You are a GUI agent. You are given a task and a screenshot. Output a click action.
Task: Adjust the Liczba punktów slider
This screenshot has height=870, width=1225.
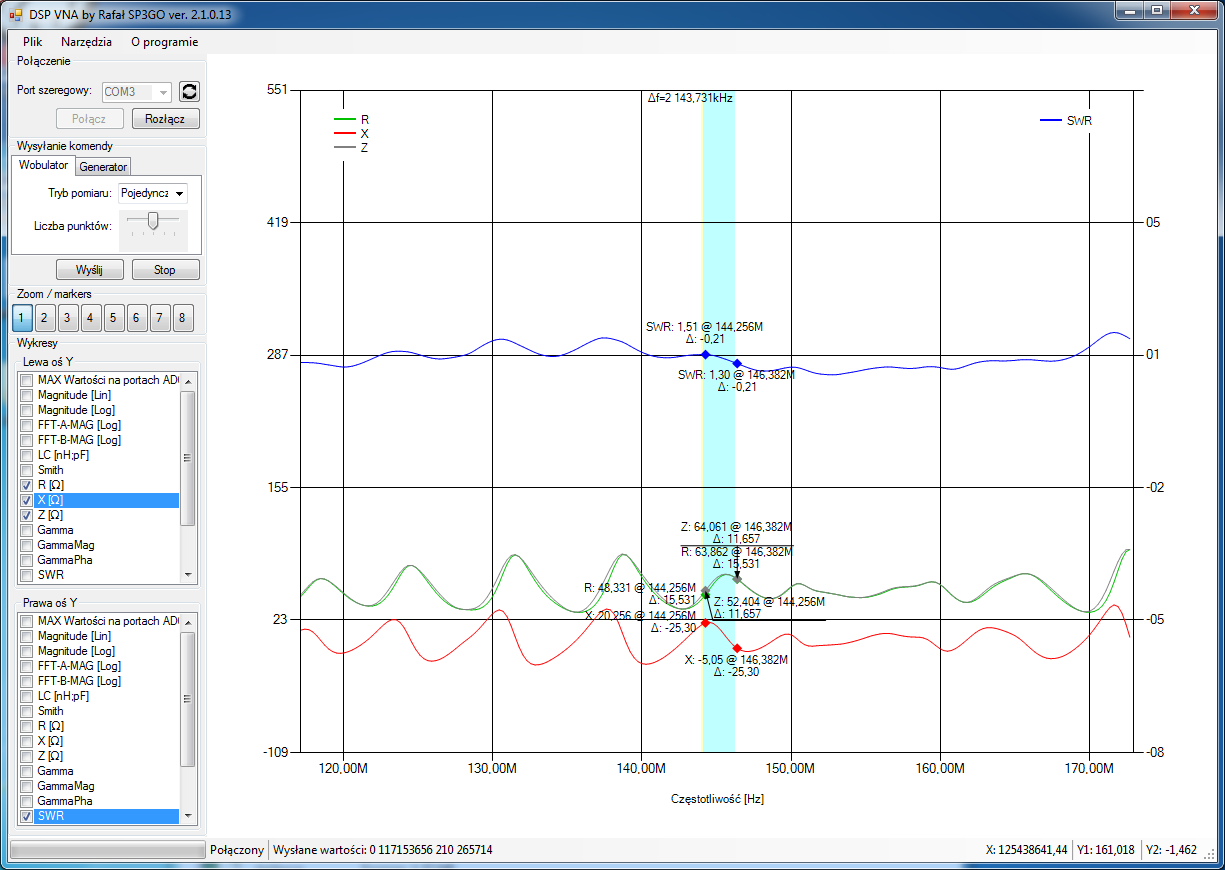(x=152, y=221)
